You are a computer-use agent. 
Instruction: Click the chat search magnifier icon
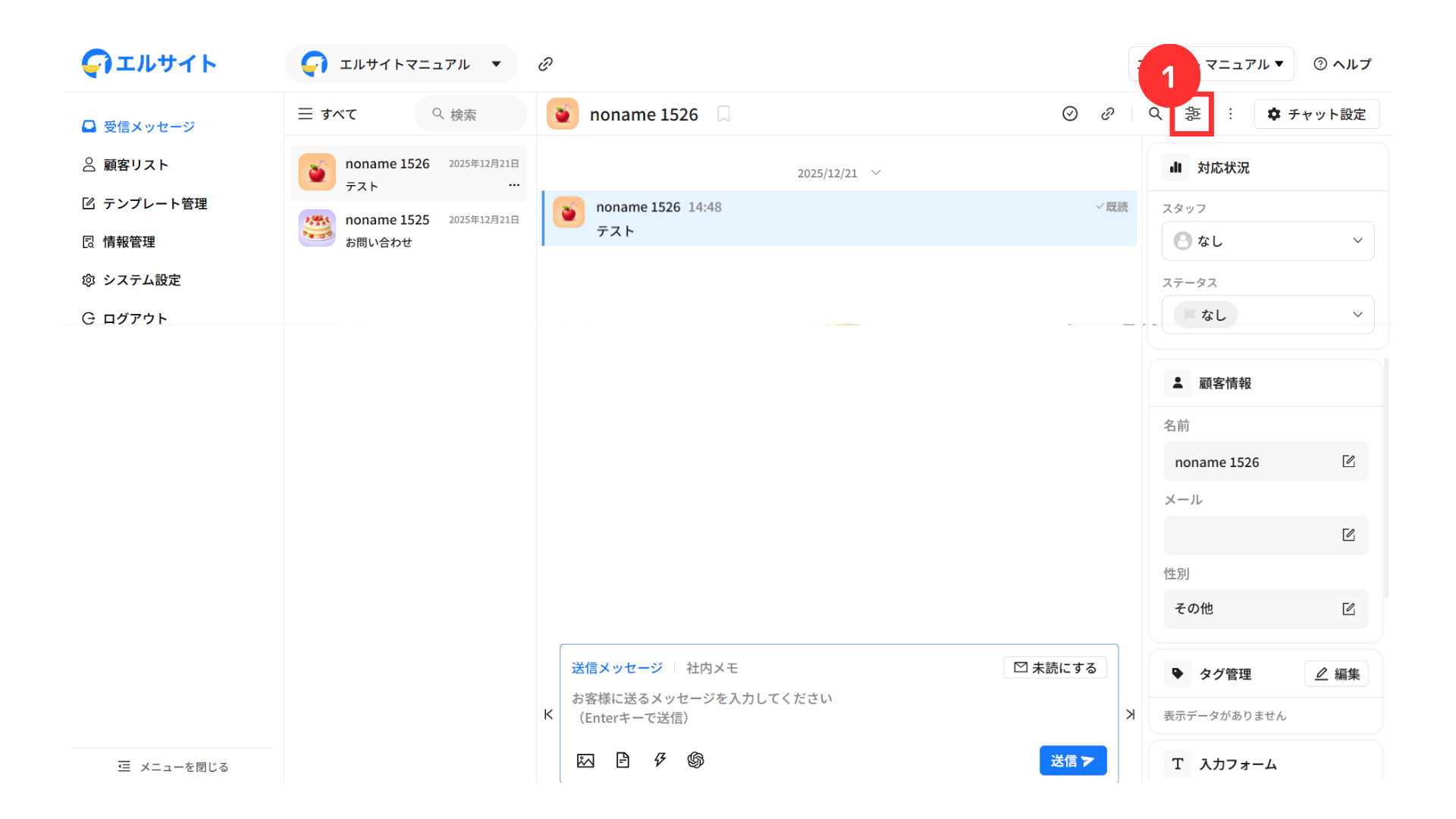coord(1155,114)
